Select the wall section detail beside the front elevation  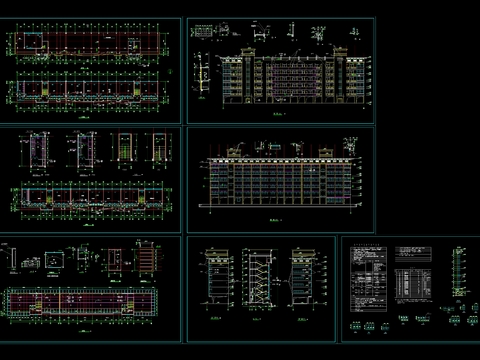(202, 71)
